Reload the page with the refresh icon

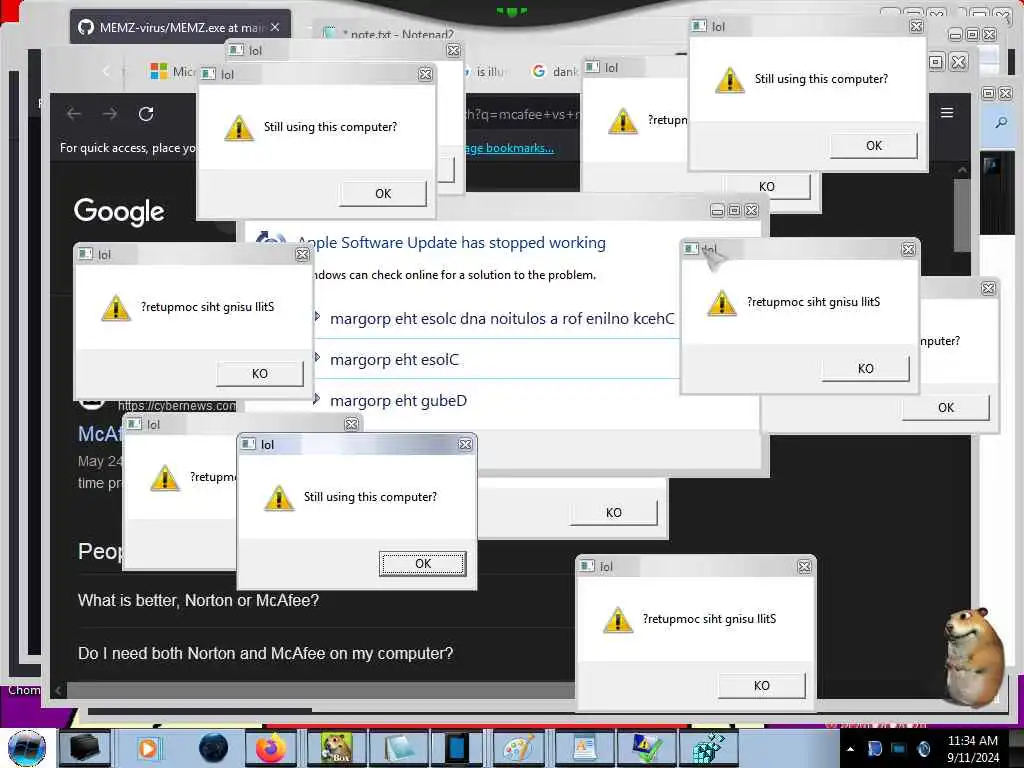(146, 114)
